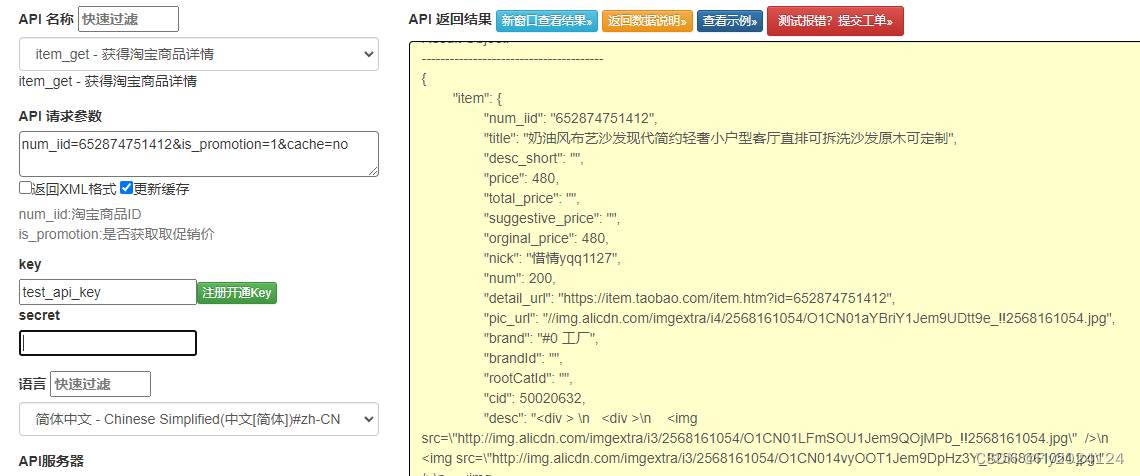This screenshot has width=1140, height=476.
Task: Uncheck the 更新缓存 checkbox
Action: click(x=127, y=188)
